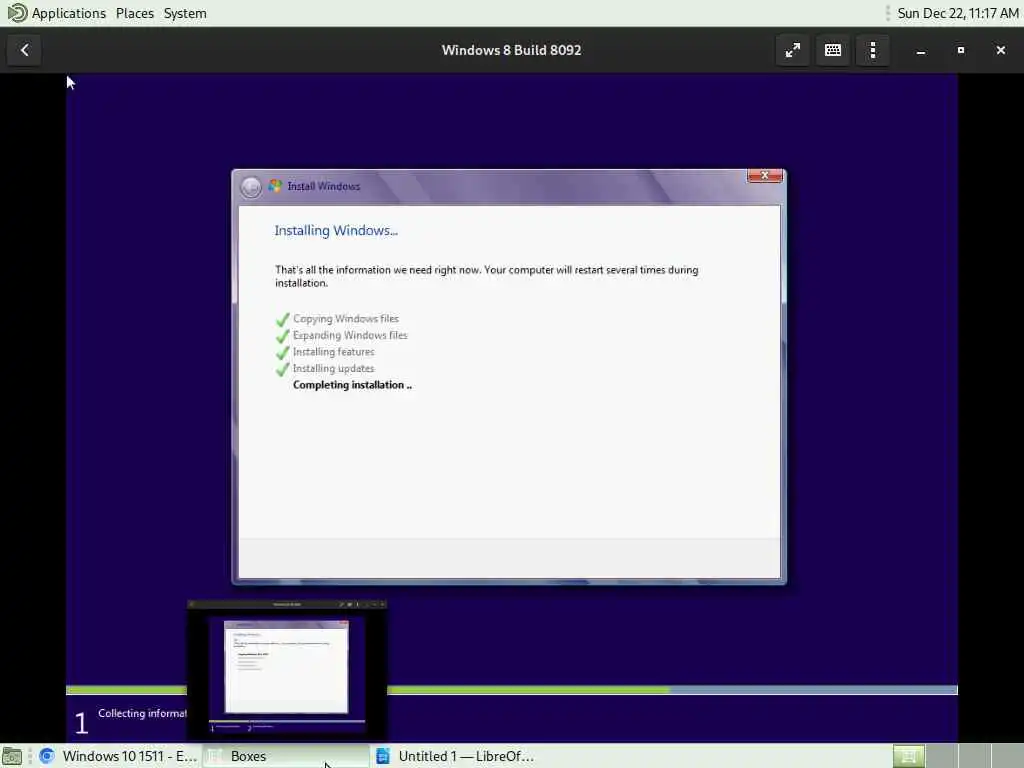Click the Boxes window preview thumbnail
Screen dimensions: 1024x768
coord(287,669)
